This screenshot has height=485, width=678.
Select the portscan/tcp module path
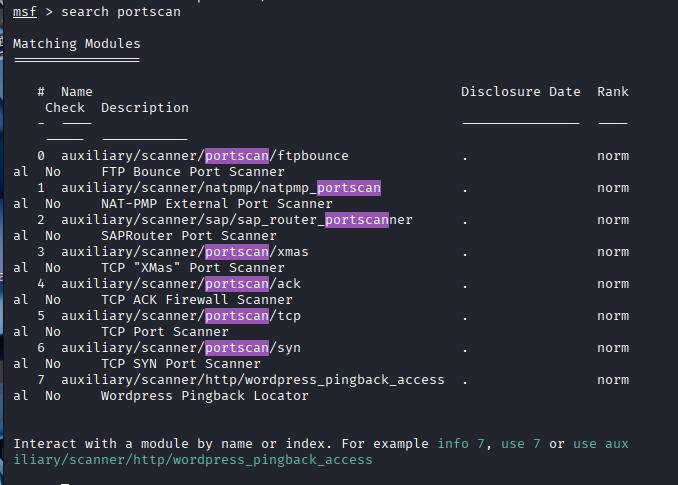(x=180, y=316)
